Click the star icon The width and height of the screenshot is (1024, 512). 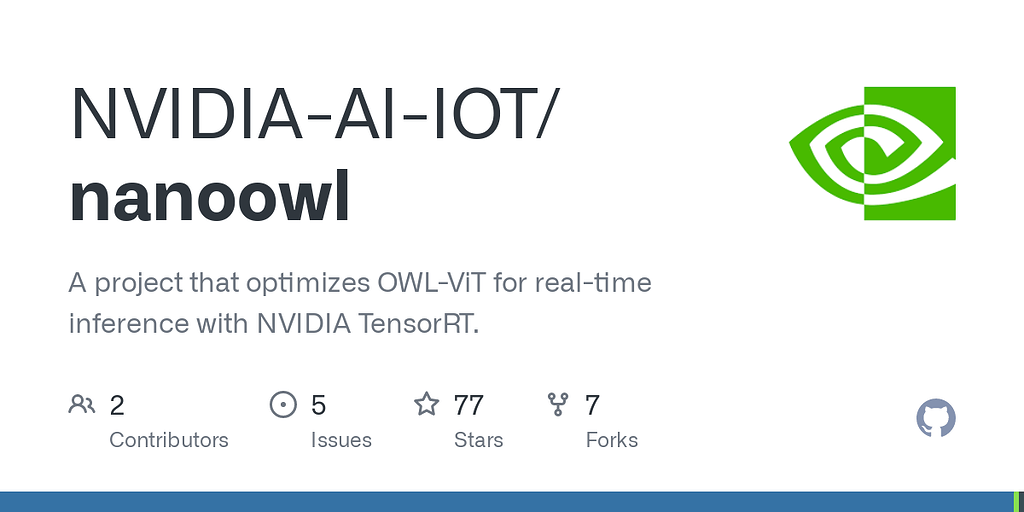[x=427, y=404]
